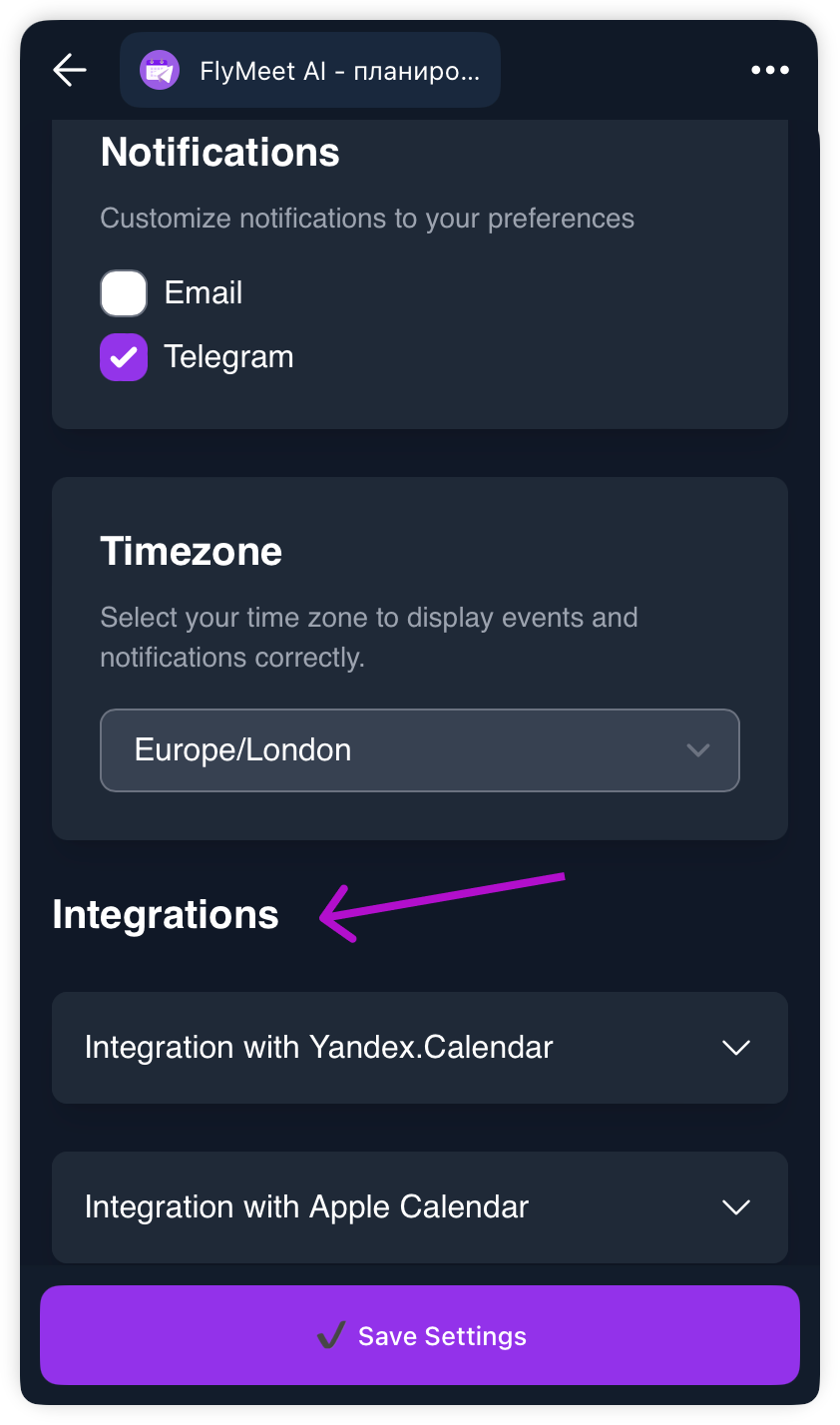
Task: Click the Telegram checkbox label text
Action: pos(228,357)
